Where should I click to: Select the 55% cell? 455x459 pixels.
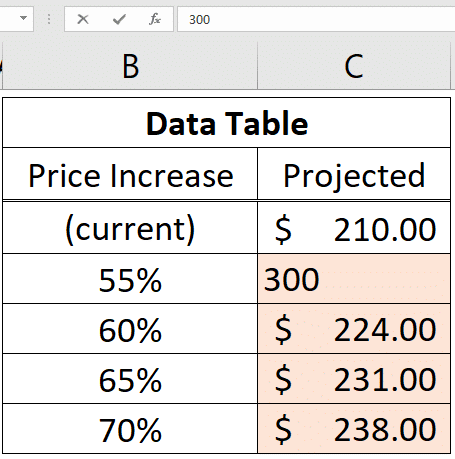tap(130, 279)
